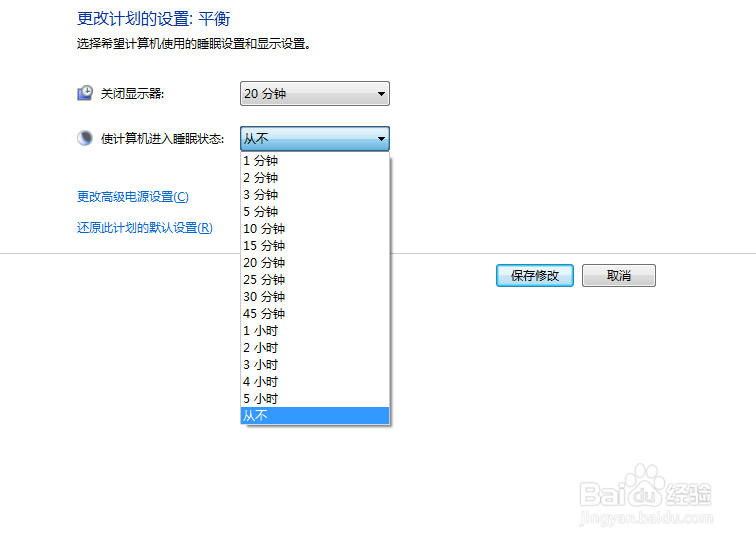The image size is (756, 545).
Task: Choose 30 分钟 sleep option
Action: pyautogui.click(x=315, y=297)
